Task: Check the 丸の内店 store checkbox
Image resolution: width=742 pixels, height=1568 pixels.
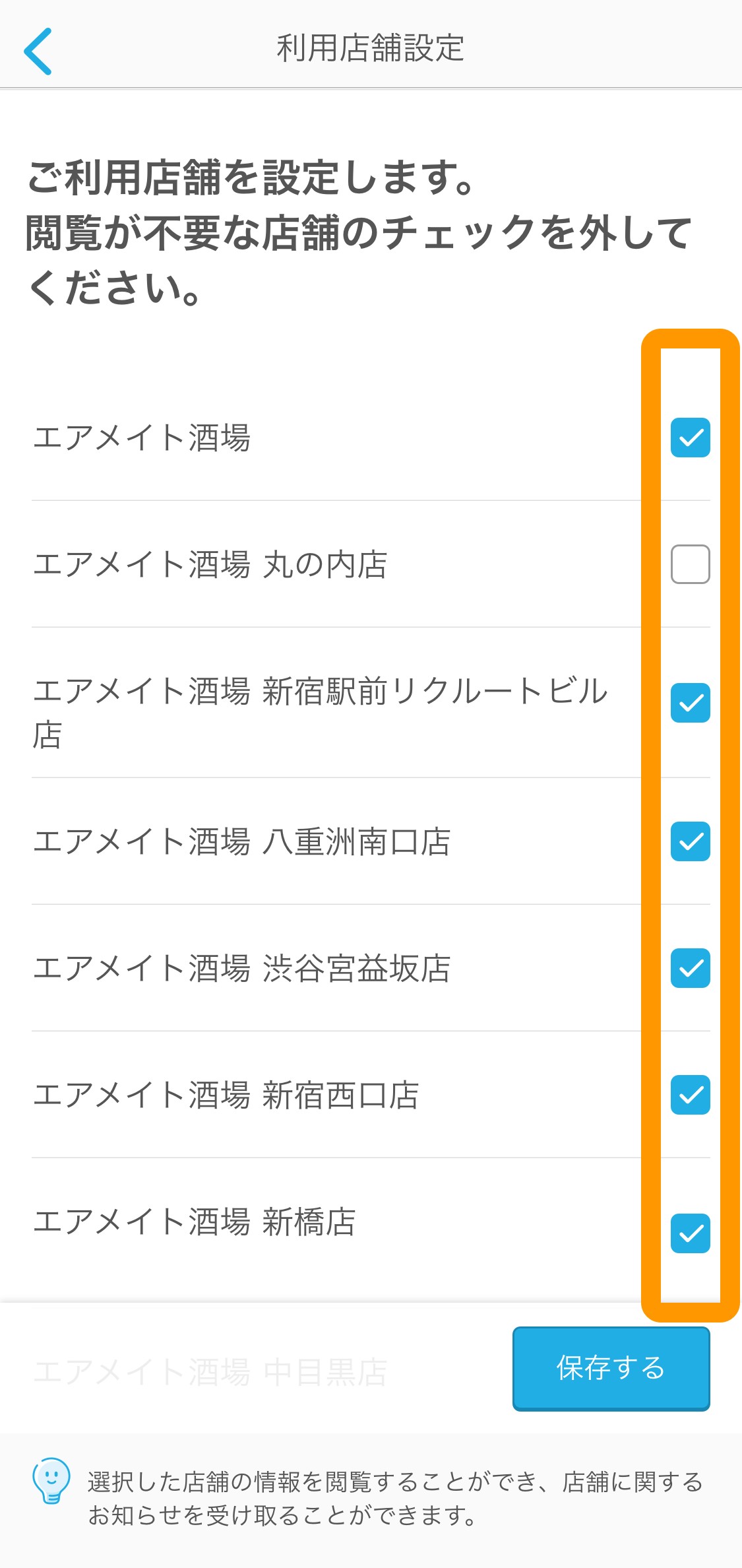Action: pos(691,564)
